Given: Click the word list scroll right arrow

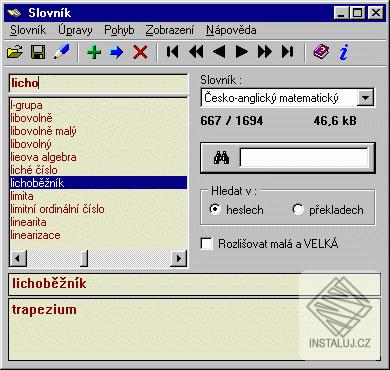Looking at the screenshot, I should click(x=179, y=258).
